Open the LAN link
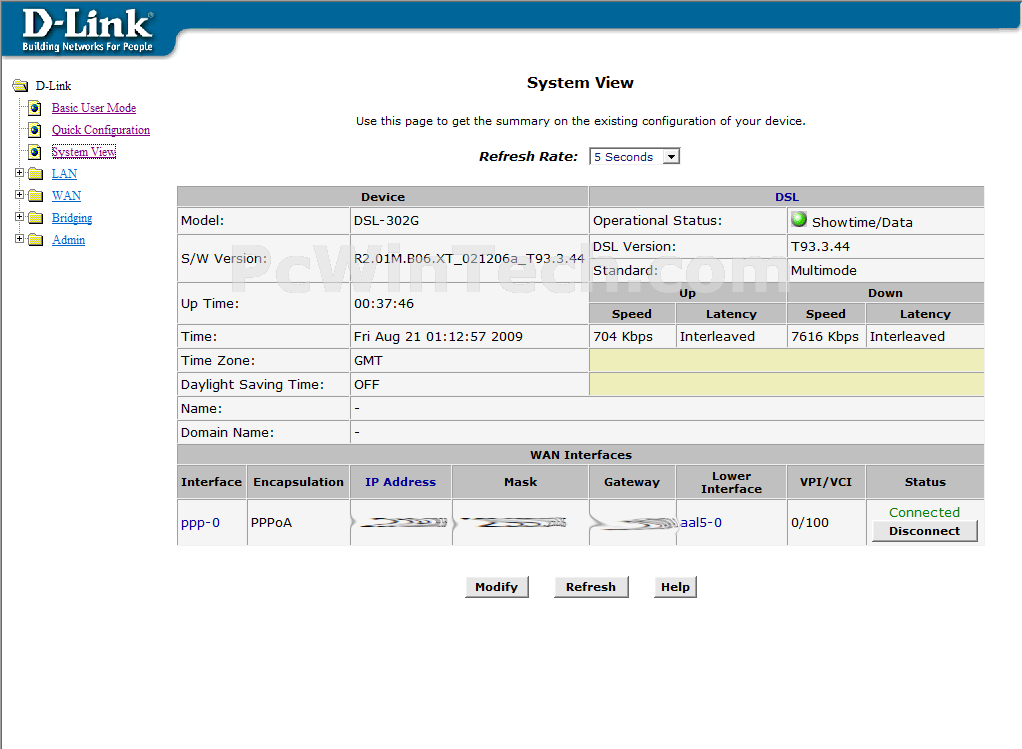This screenshot has width=1022, height=749. click(x=65, y=174)
